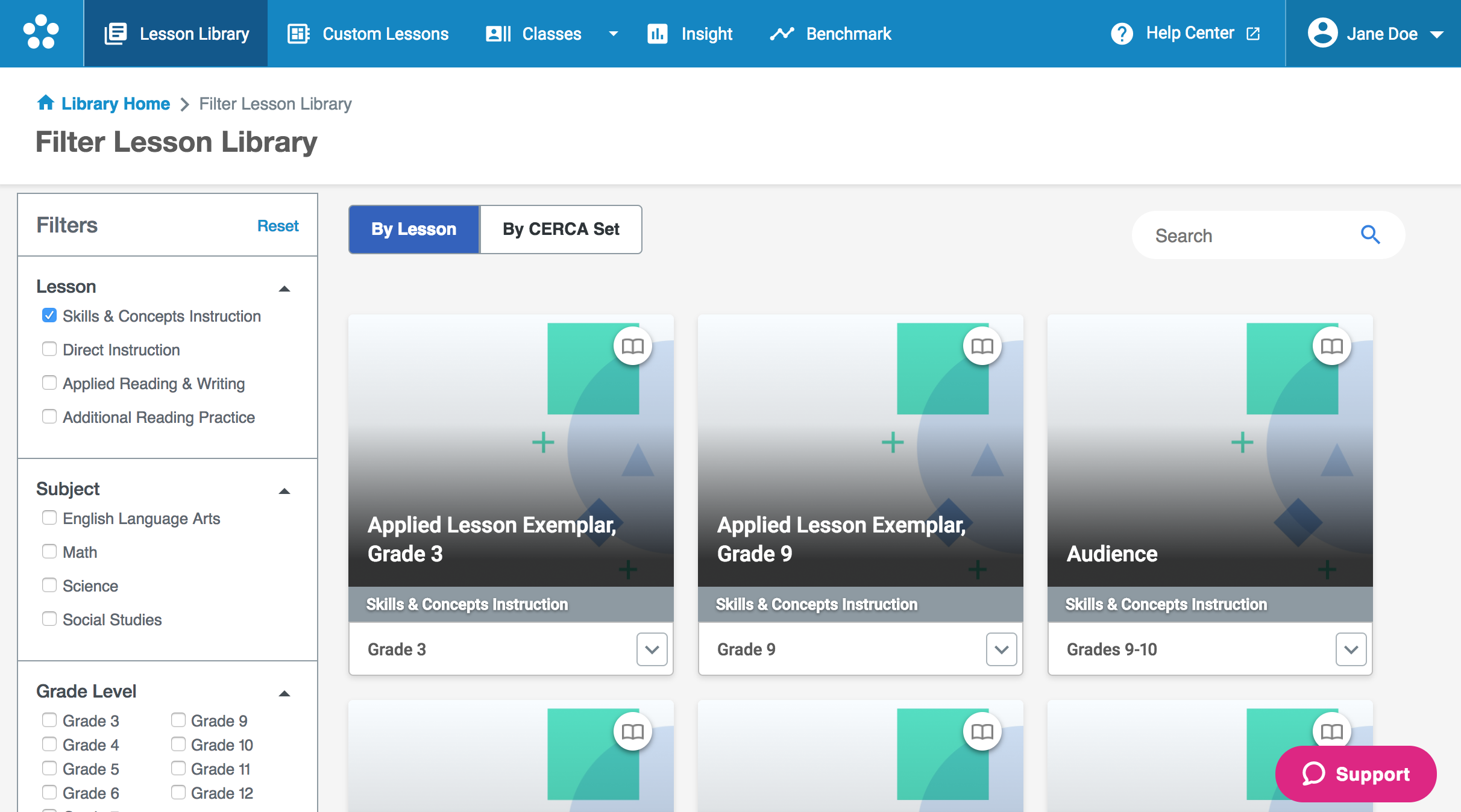Check the Social Studies subject filter

49,619
